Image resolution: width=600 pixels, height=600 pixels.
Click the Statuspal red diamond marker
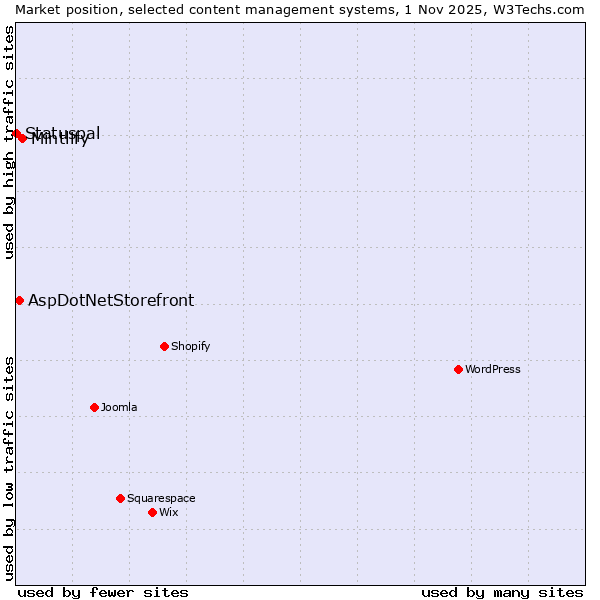pos(16,133)
